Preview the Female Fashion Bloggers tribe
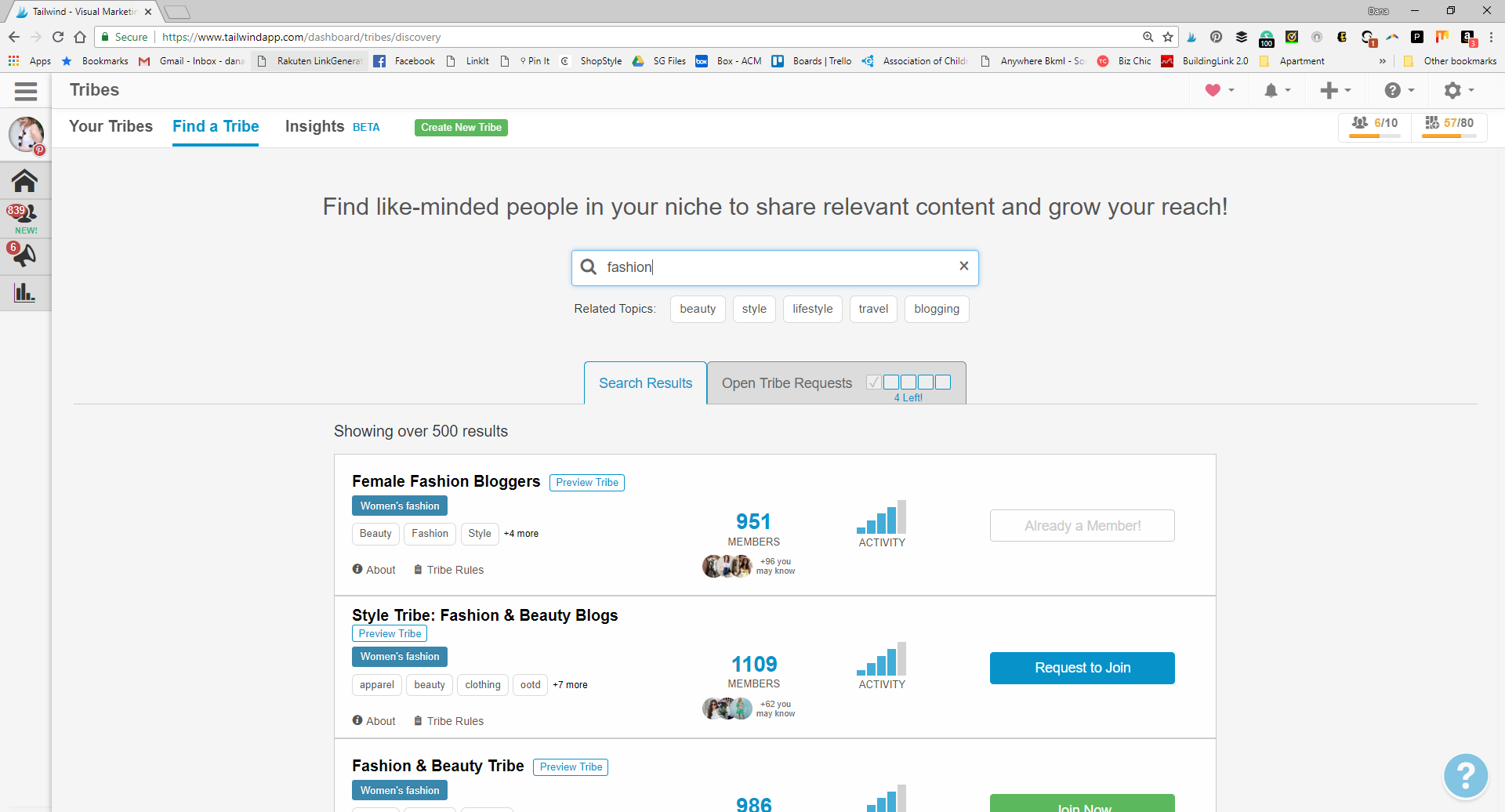1505x812 pixels. coord(587,483)
